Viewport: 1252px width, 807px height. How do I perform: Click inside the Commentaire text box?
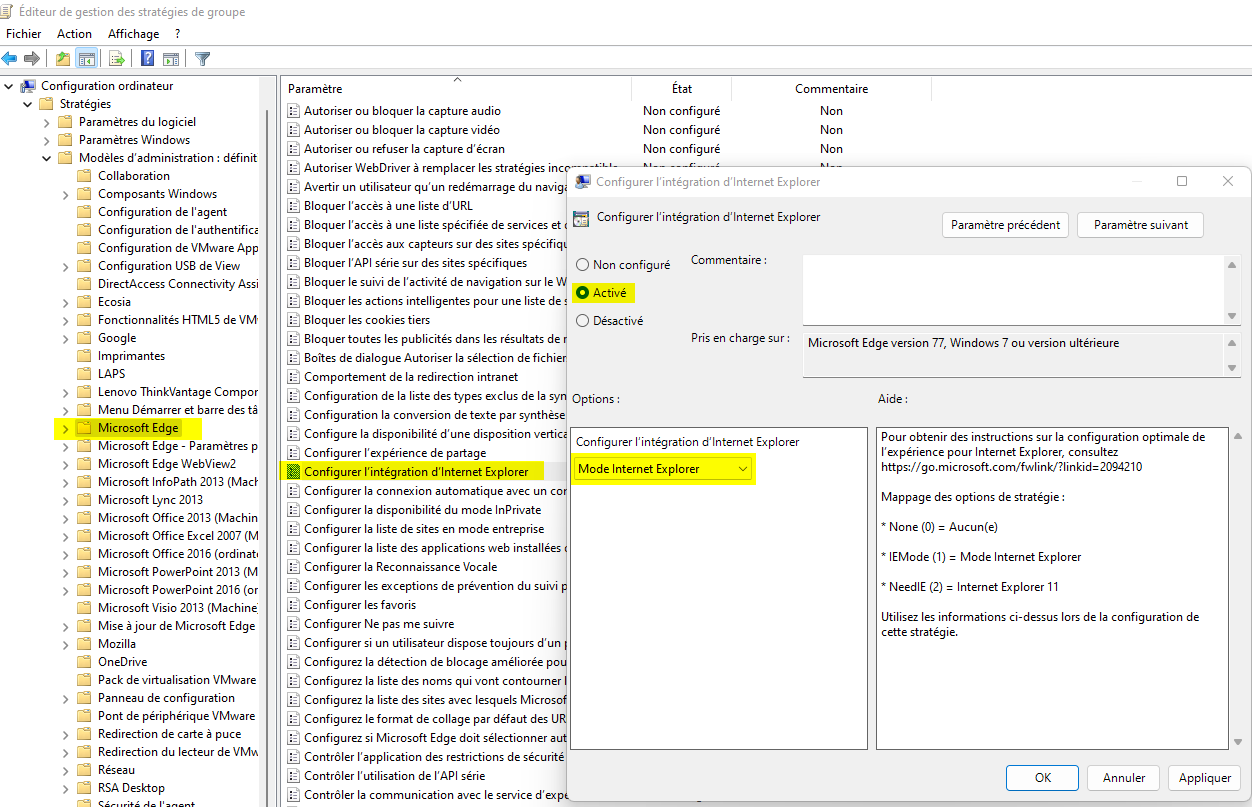1013,289
